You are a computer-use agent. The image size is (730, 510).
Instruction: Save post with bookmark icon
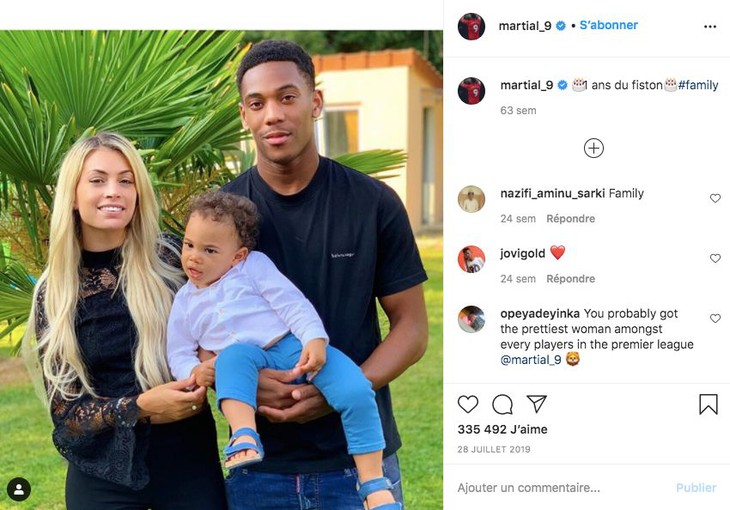tap(708, 404)
